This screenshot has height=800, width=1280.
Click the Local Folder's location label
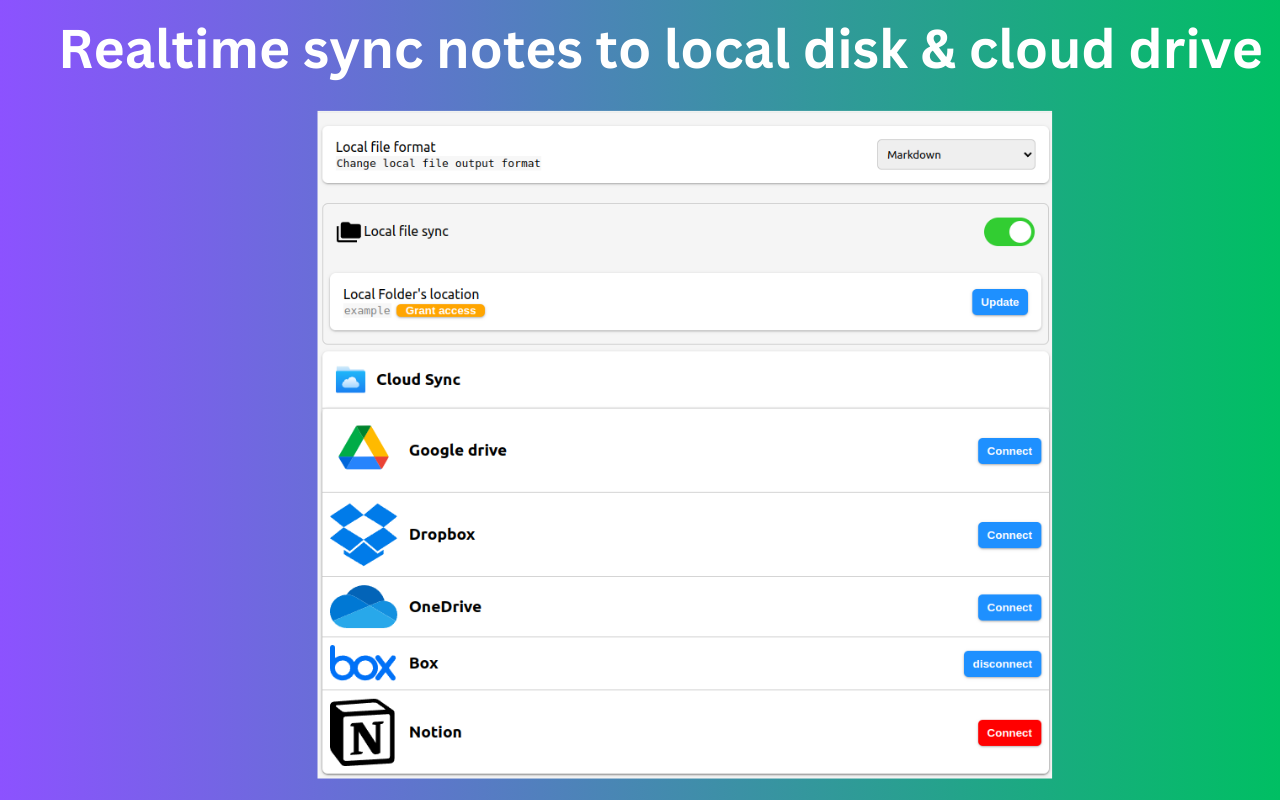click(411, 294)
